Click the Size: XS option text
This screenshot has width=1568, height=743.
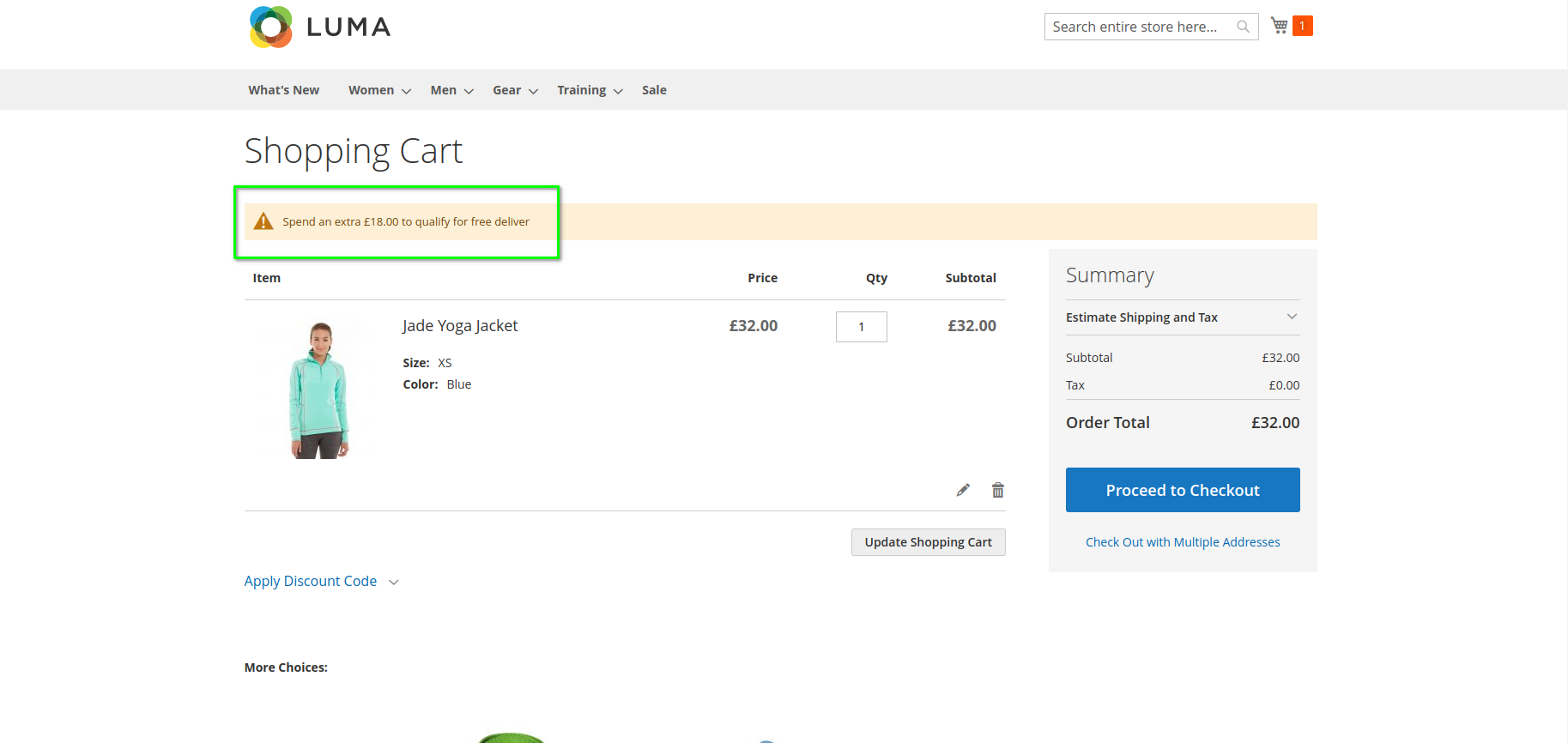coord(427,363)
